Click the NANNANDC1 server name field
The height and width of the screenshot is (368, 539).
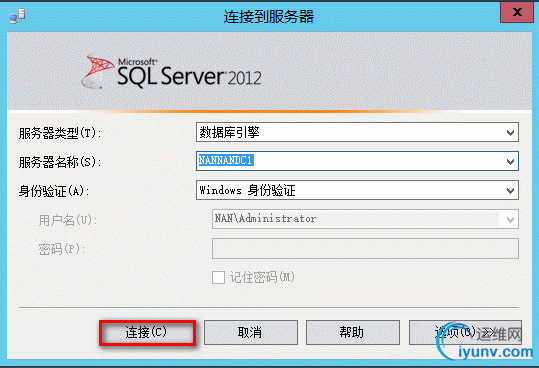(357, 161)
